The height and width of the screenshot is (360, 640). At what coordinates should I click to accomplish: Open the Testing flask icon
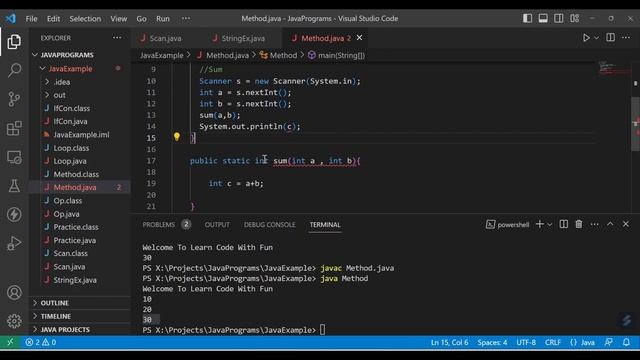14,186
